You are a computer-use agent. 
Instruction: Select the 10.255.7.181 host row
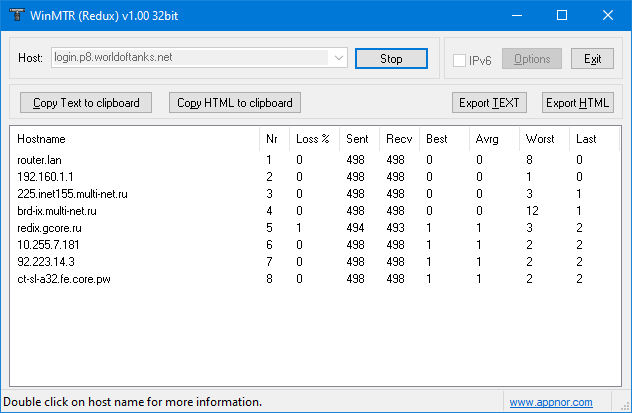point(315,245)
